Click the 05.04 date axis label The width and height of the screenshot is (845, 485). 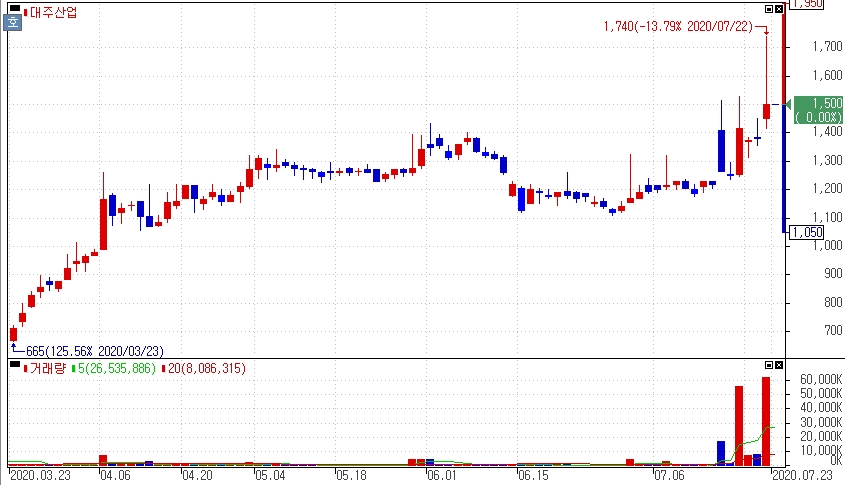(270, 475)
